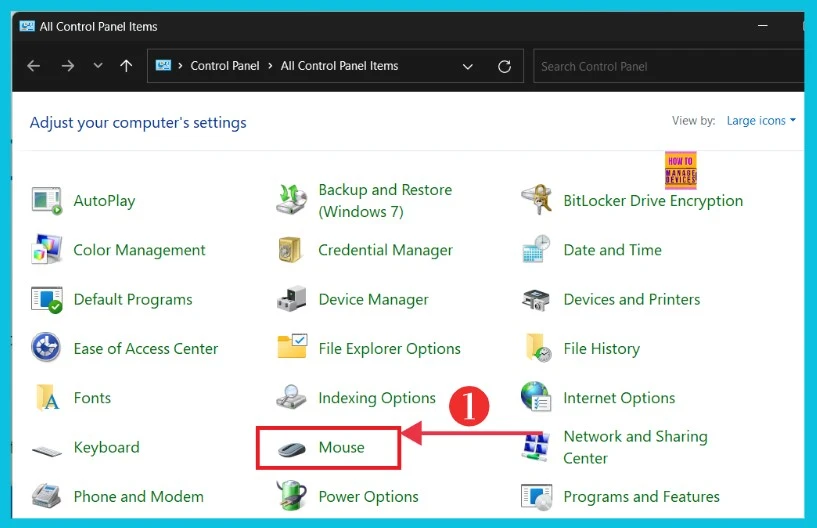Open the Ease of Access Center link
The height and width of the screenshot is (528, 817).
146,348
